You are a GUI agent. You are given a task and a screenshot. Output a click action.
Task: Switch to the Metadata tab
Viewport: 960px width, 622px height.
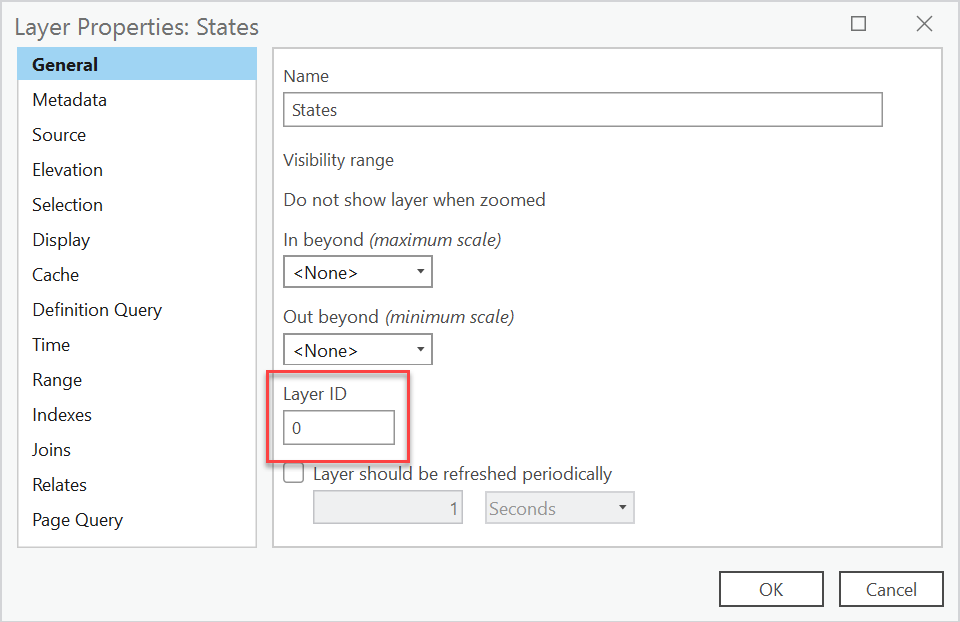(69, 100)
